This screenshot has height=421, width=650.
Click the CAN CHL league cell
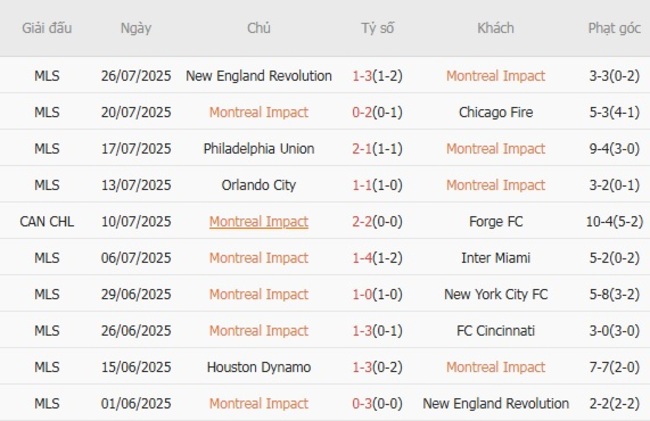tap(47, 222)
